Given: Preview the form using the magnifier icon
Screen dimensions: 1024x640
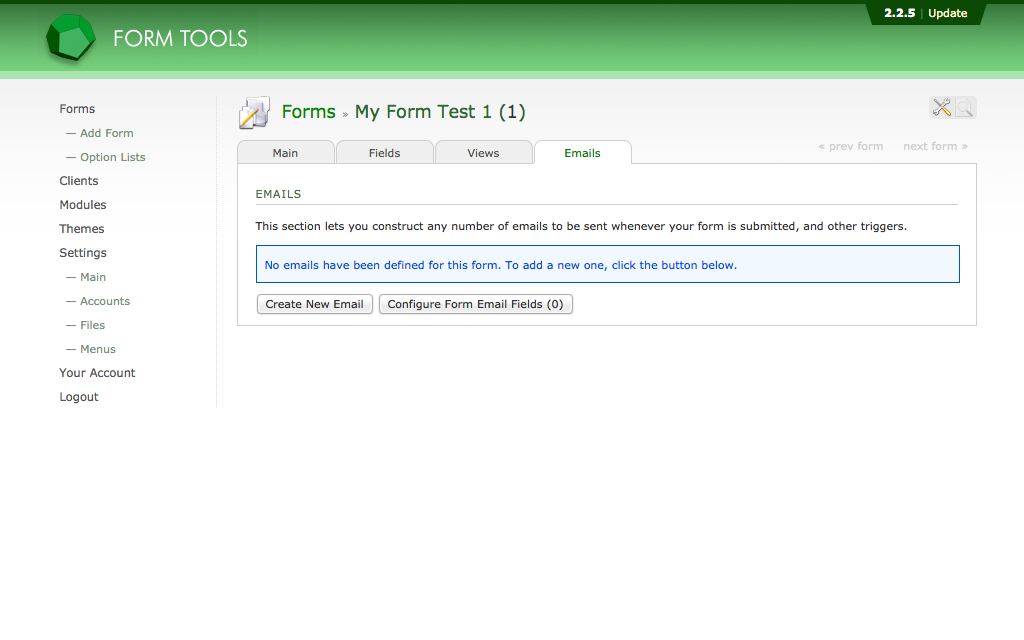Looking at the screenshot, I should (963, 107).
